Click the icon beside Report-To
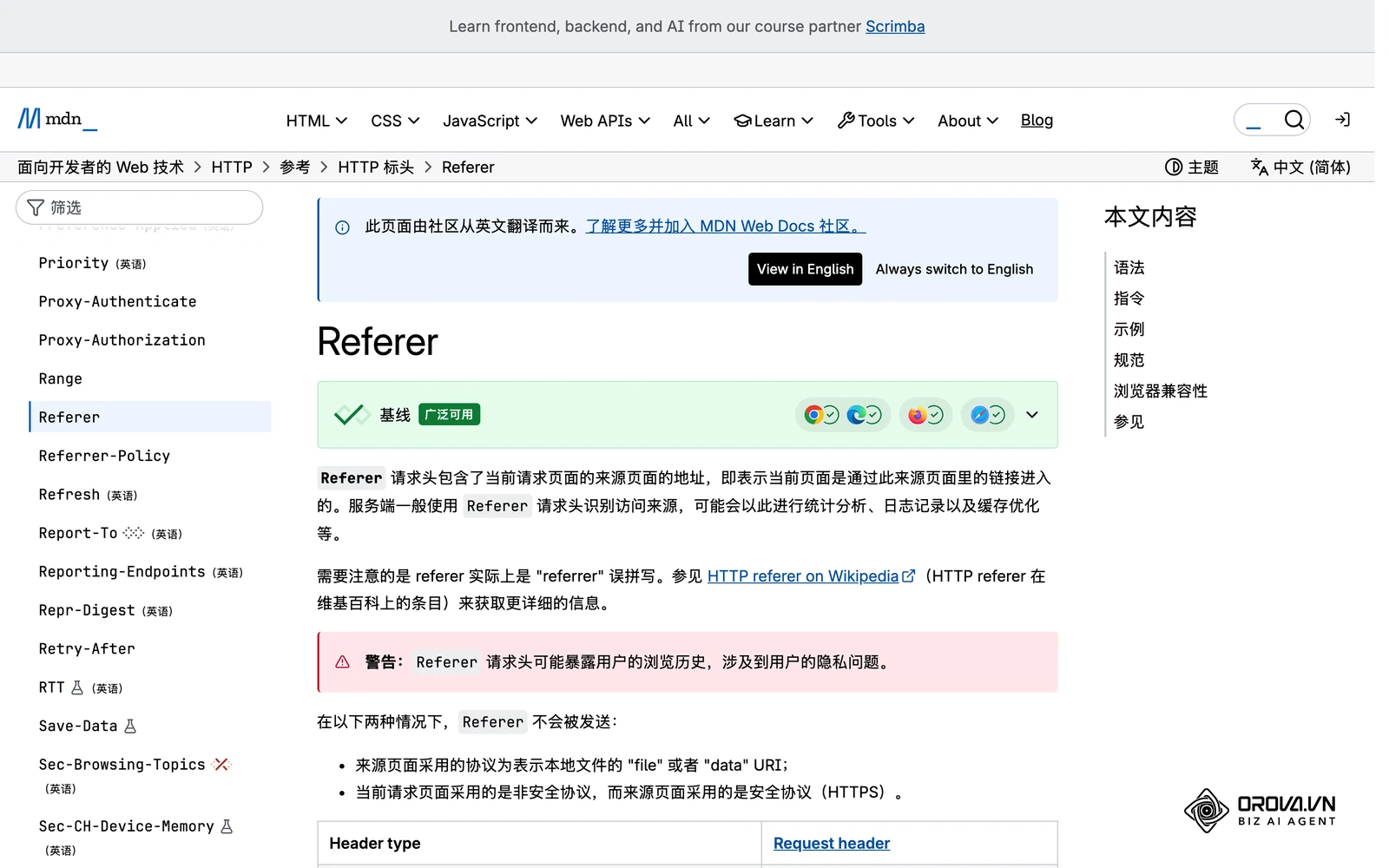The width and height of the screenshot is (1389, 868). click(133, 533)
